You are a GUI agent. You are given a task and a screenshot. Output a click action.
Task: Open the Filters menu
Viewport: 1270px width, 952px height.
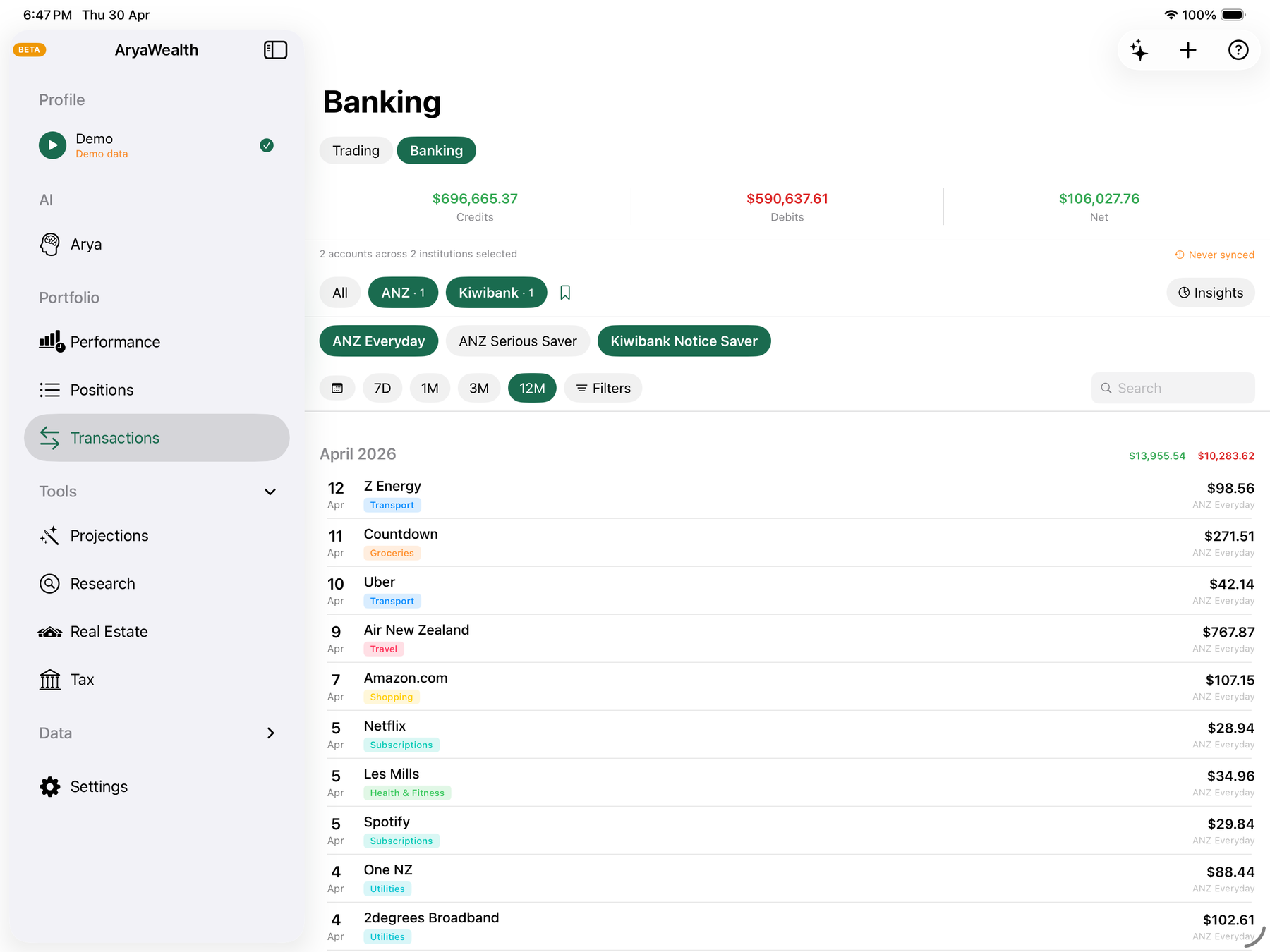603,389
